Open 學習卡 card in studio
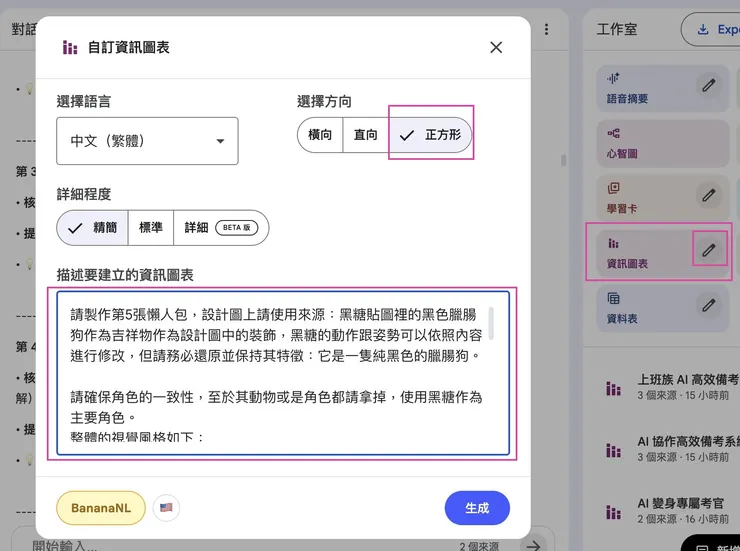The image size is (740, 551). click(662, 199)
